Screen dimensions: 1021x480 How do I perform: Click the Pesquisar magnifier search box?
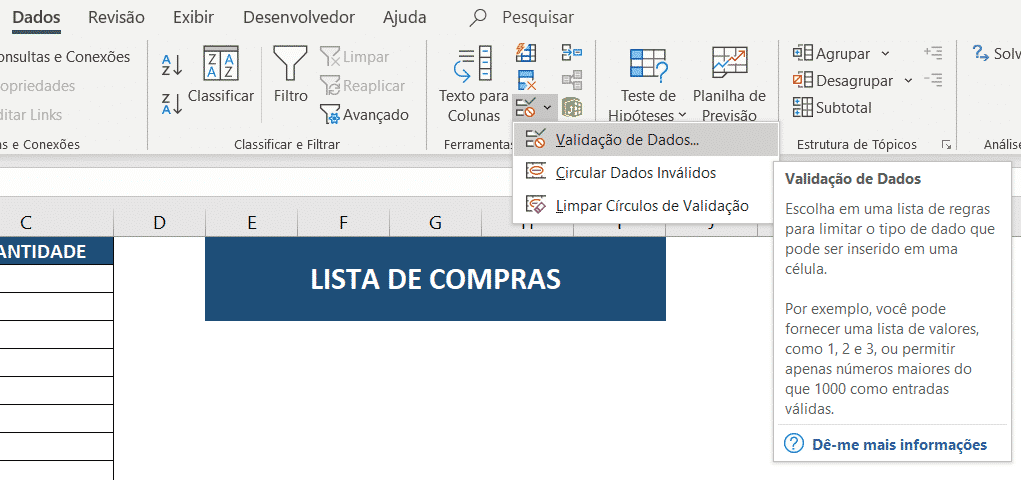[x=522, y=17]
